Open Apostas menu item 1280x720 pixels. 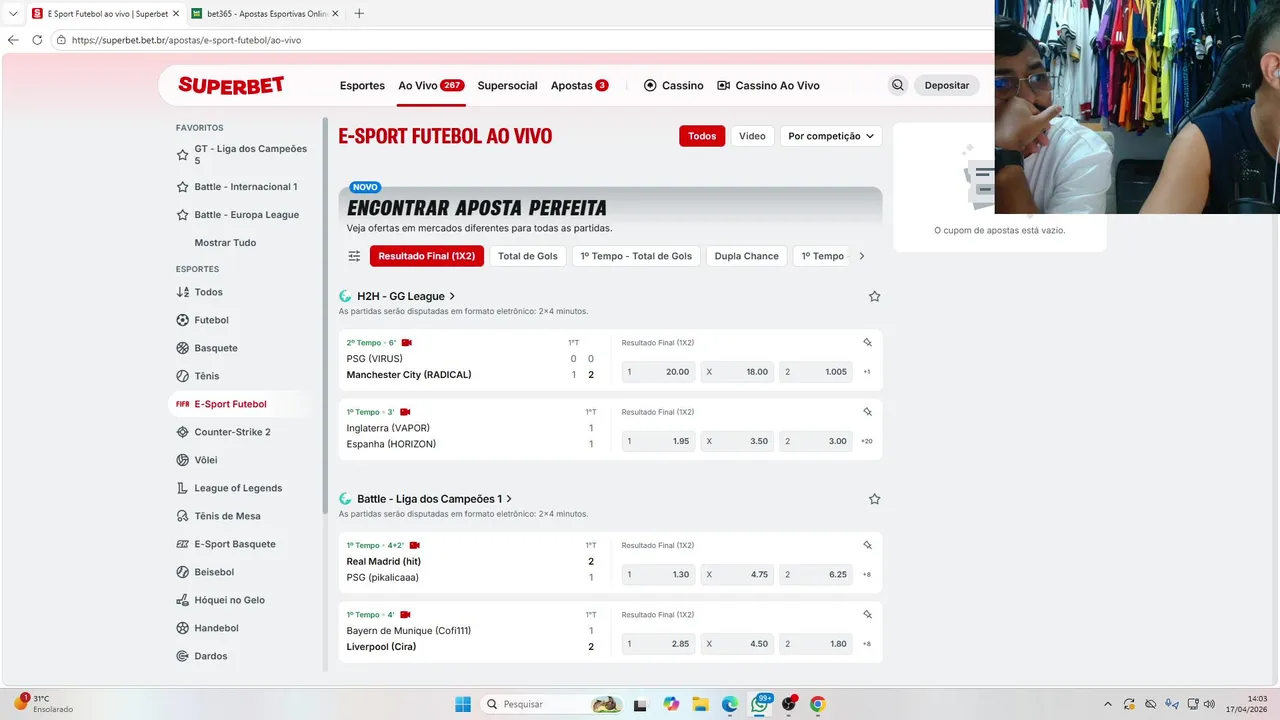click(x=580, y=85)
